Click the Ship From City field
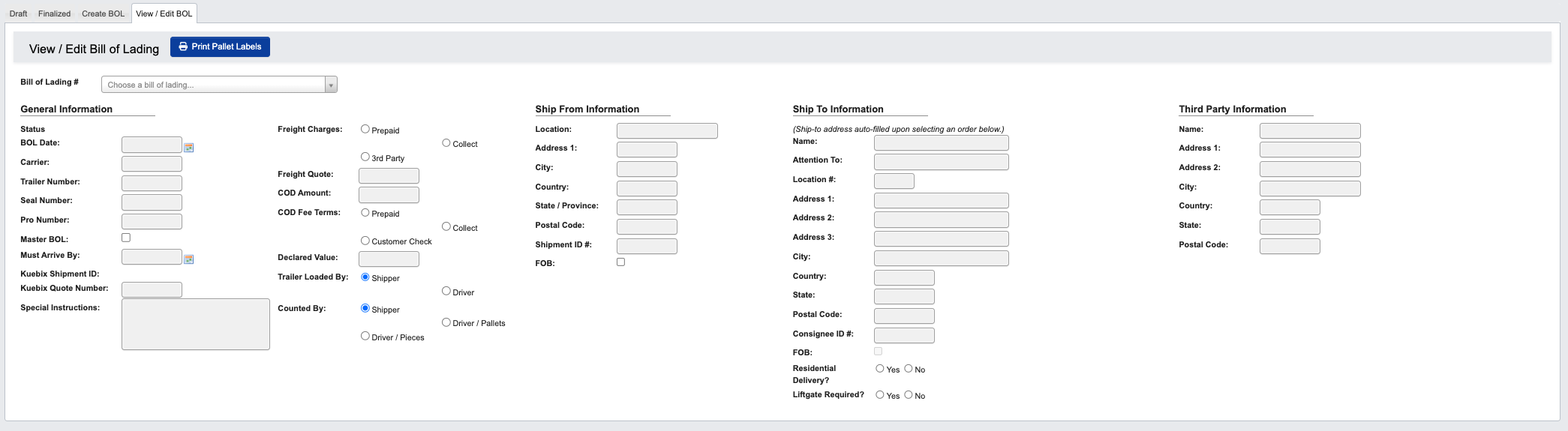The image size is (1568, 431). tap(647, 169)
